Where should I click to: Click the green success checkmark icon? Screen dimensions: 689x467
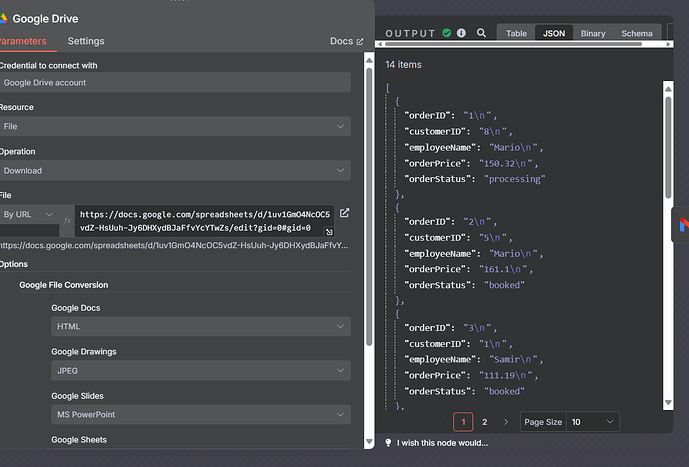[446, 33]
